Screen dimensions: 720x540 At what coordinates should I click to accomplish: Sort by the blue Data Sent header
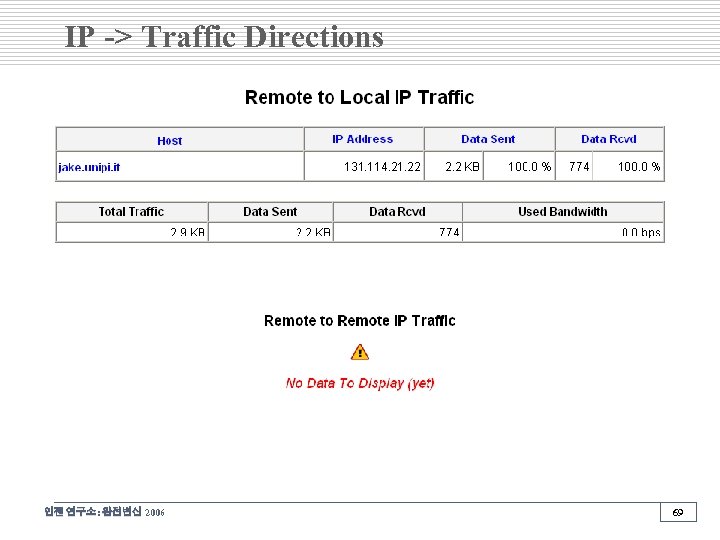pos(488,139)
